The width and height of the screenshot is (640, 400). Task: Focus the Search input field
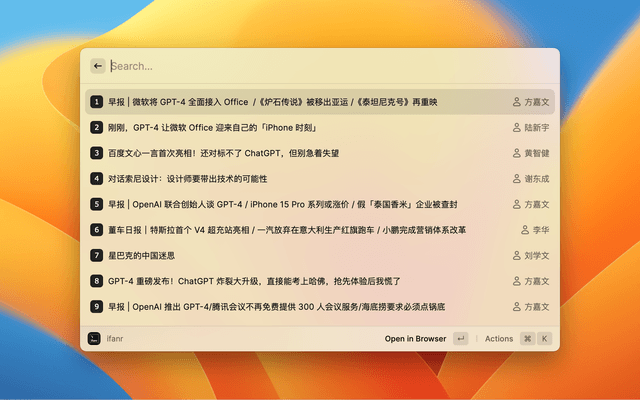(x=320, y=66)
